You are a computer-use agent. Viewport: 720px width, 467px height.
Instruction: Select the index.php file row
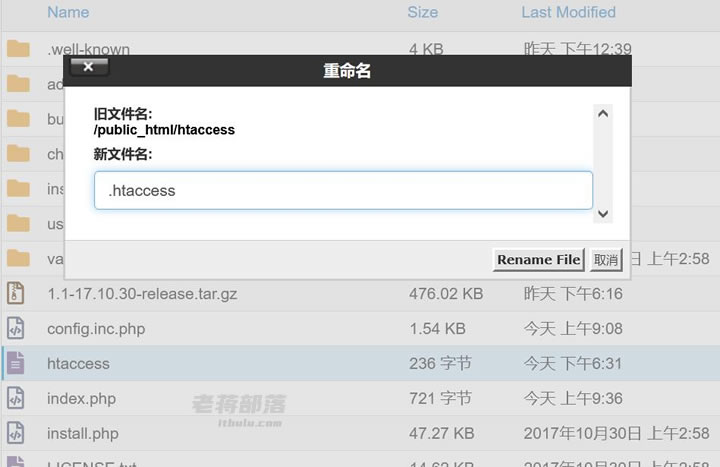(x=360, y=398)
